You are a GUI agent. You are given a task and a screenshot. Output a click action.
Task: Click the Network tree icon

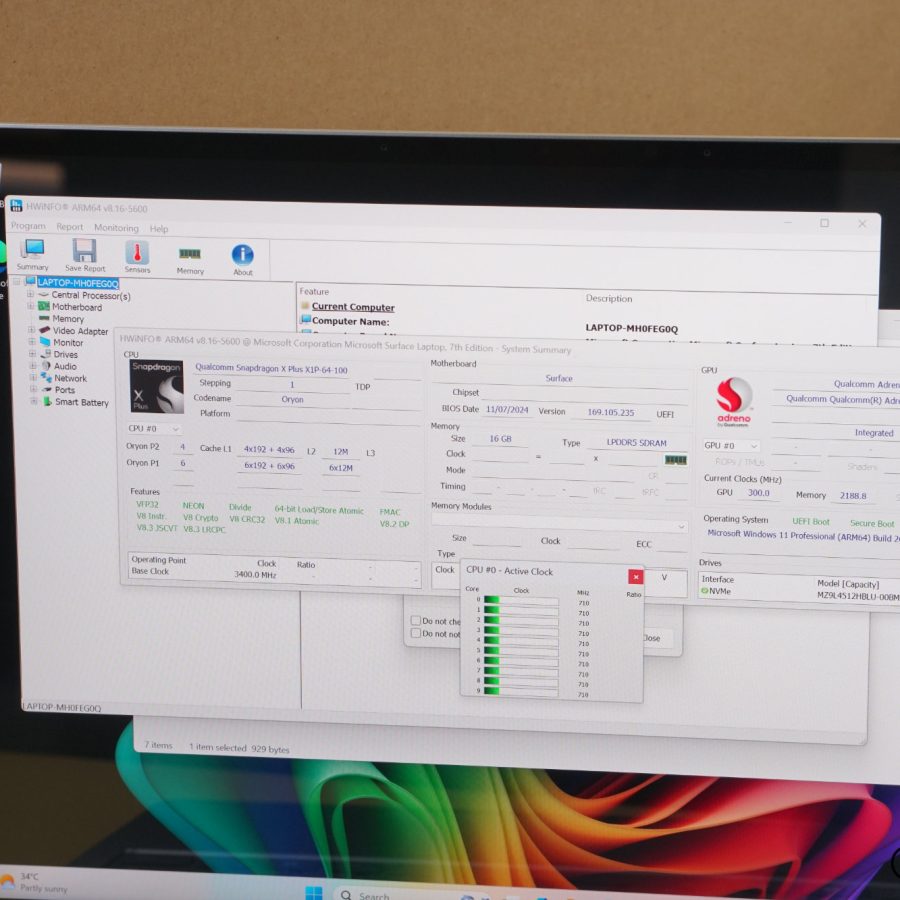pyautogui.click(x=46, y=378)
